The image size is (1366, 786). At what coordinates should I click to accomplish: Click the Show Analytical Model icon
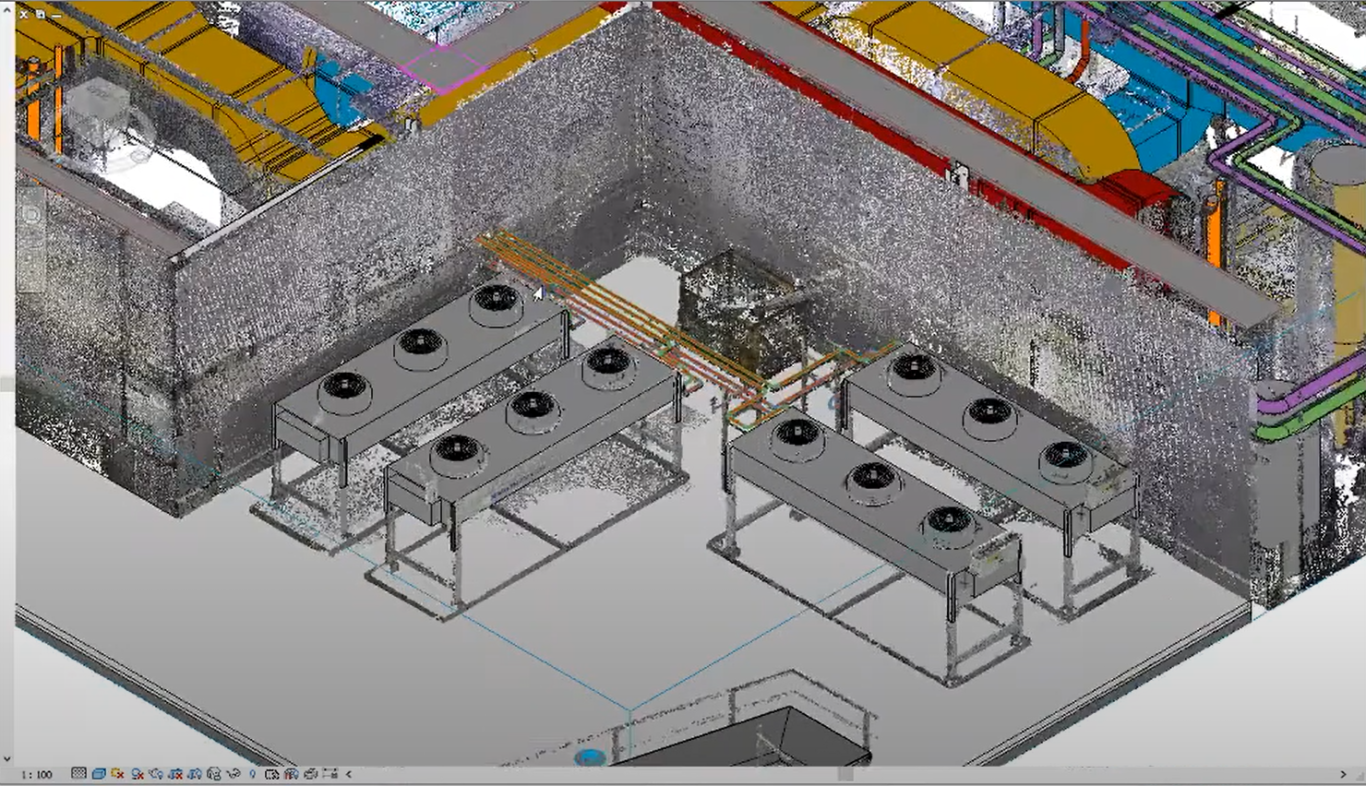(291, 774)
